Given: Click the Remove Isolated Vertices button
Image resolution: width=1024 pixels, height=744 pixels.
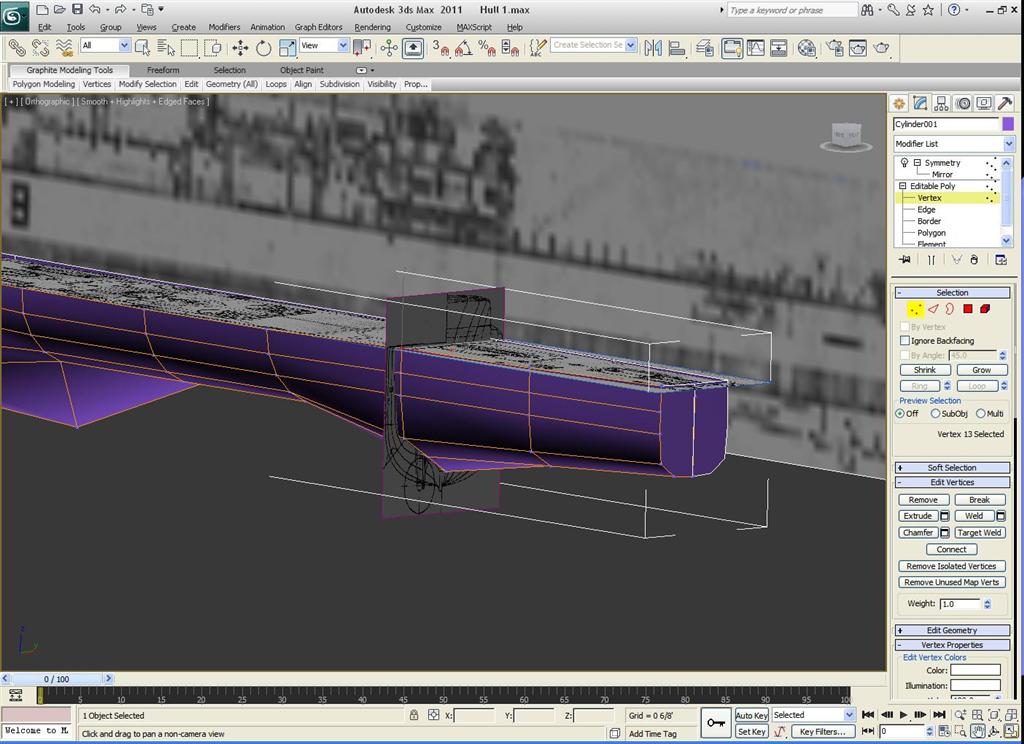Looking at the screenshot, I should click(x=952, y=566).
